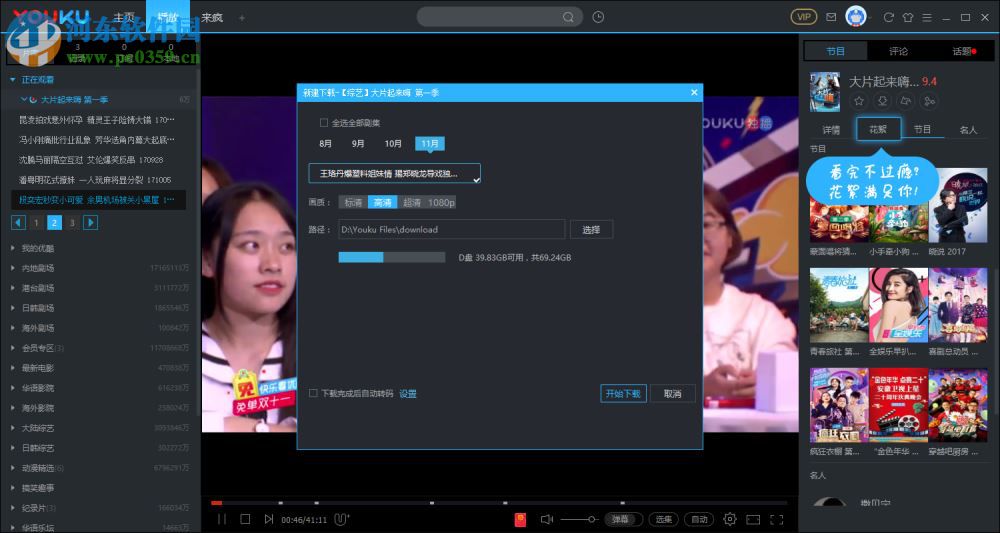Click the stop playback icon
Image resolution: width=1000 pixels, height=533 pixels.
coord(245,519)
